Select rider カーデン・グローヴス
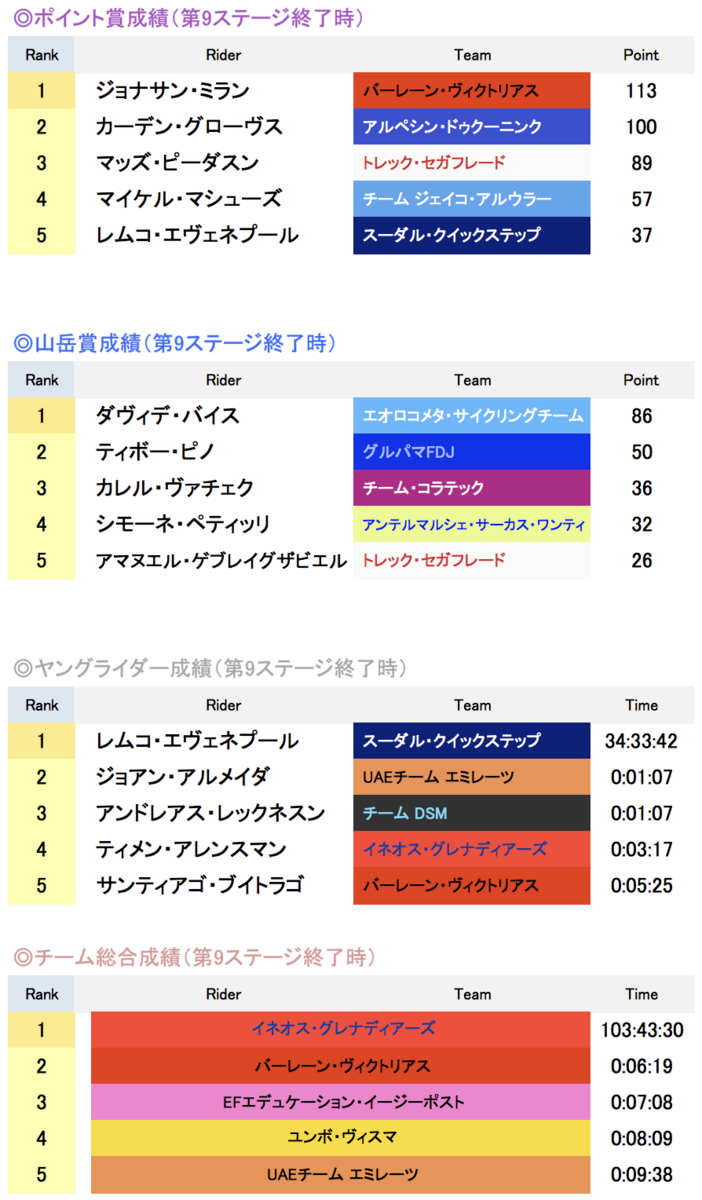Screen dimensions: 702x1200 click(189, 127)
